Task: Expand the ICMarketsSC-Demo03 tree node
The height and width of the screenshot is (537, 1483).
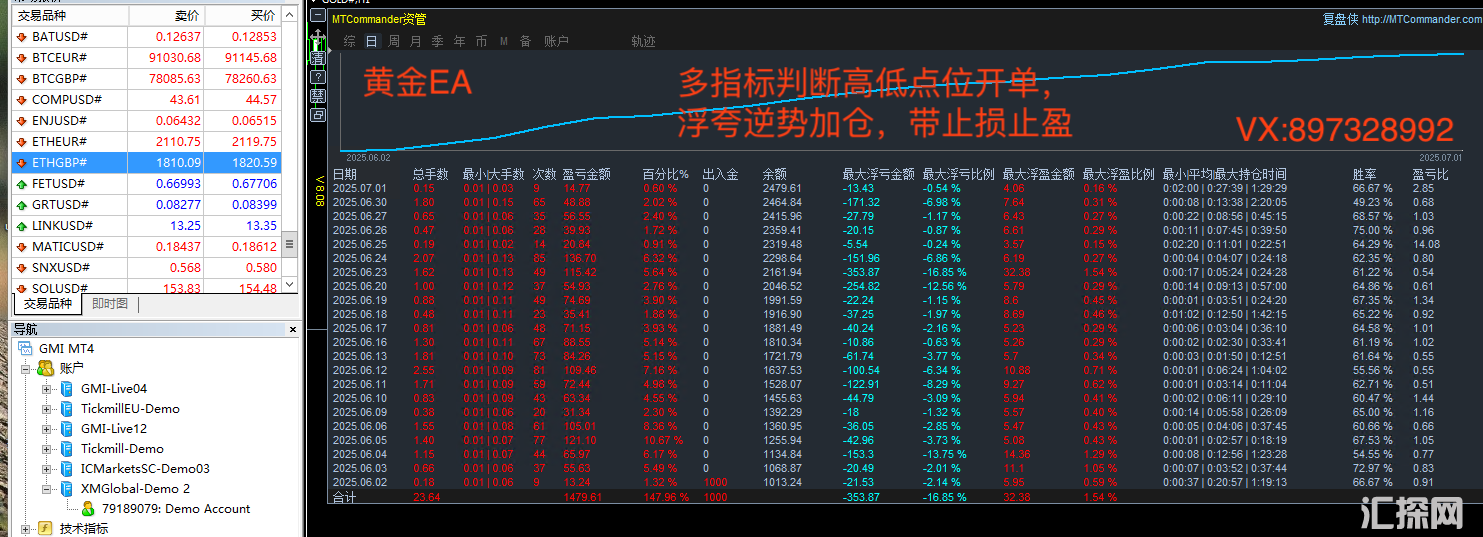Action: [47, 469]
